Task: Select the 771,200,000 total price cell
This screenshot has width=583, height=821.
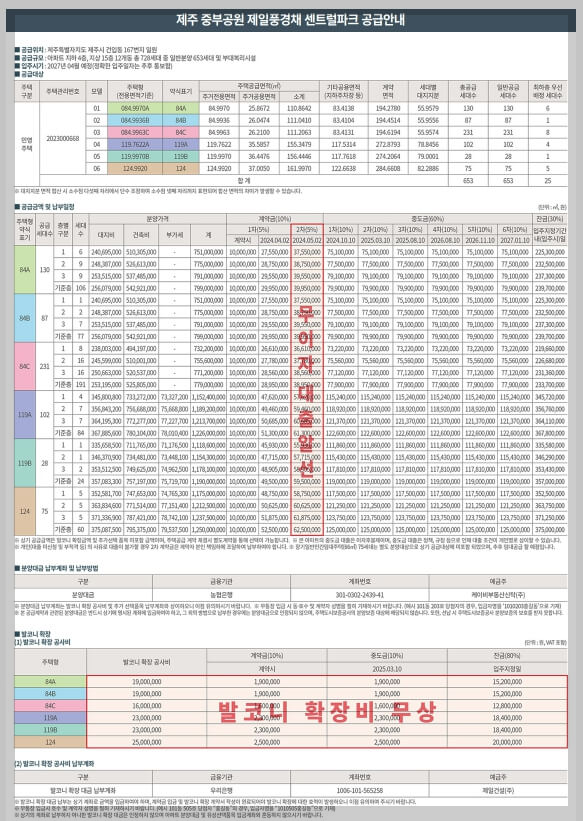Action: [x=208, y=373]
